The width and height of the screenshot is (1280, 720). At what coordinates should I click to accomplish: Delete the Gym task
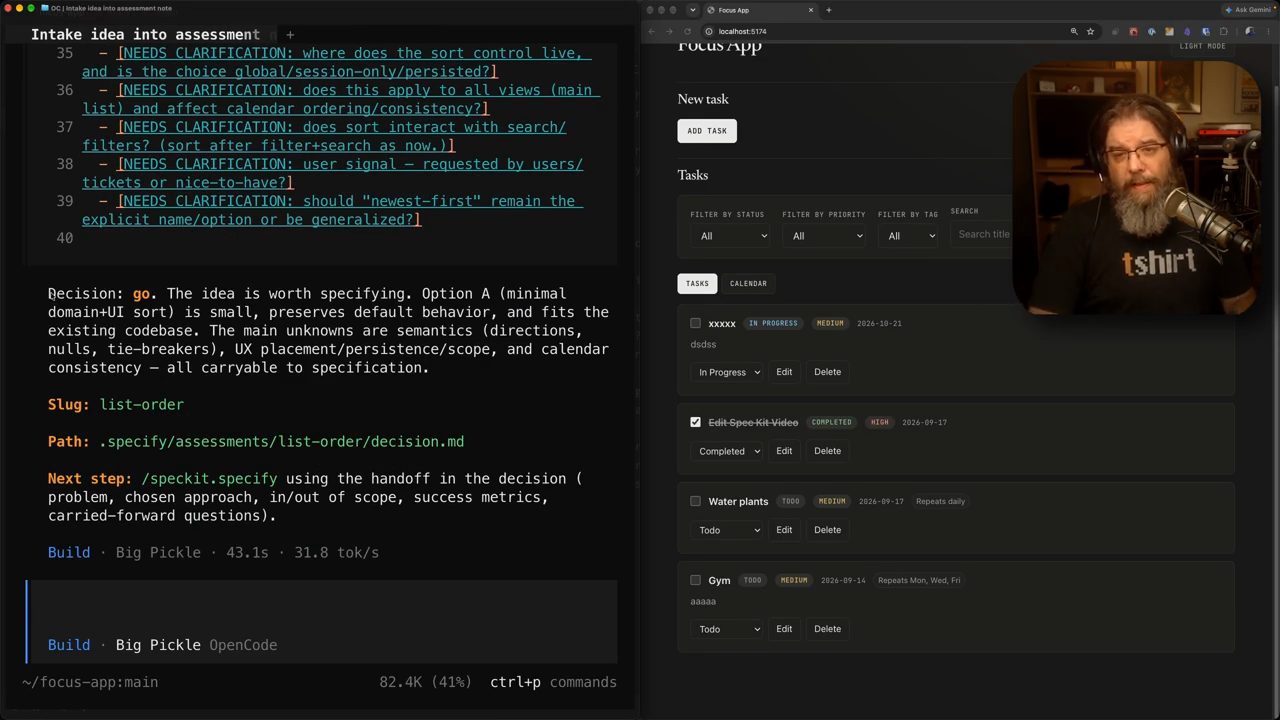[x=827, y=629]
